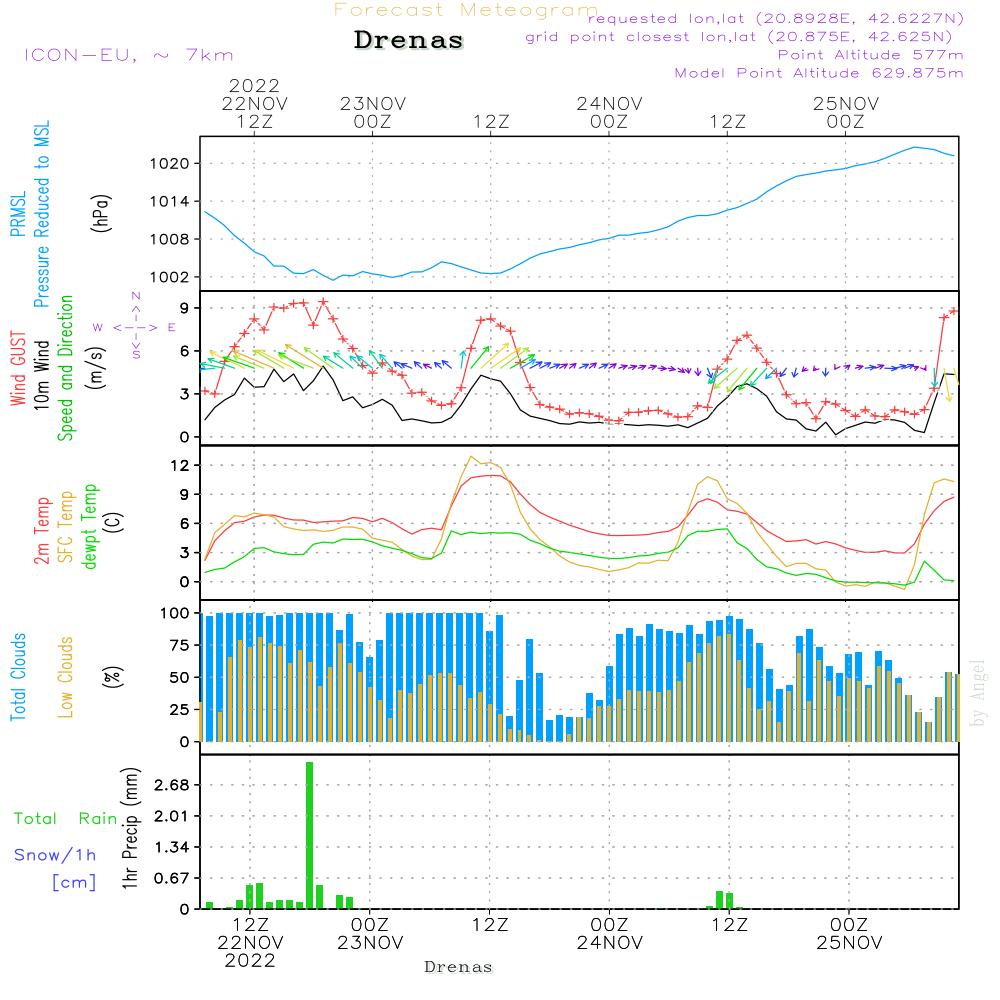Click the Total Rain legend text
1000x1000 pixels.
(x=66, y=818)
